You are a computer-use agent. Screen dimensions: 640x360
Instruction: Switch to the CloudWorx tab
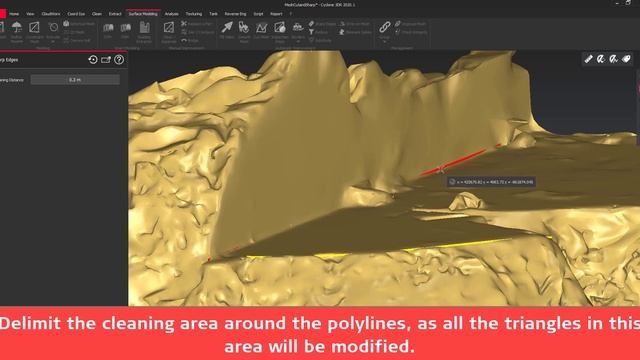coord(51,14)
